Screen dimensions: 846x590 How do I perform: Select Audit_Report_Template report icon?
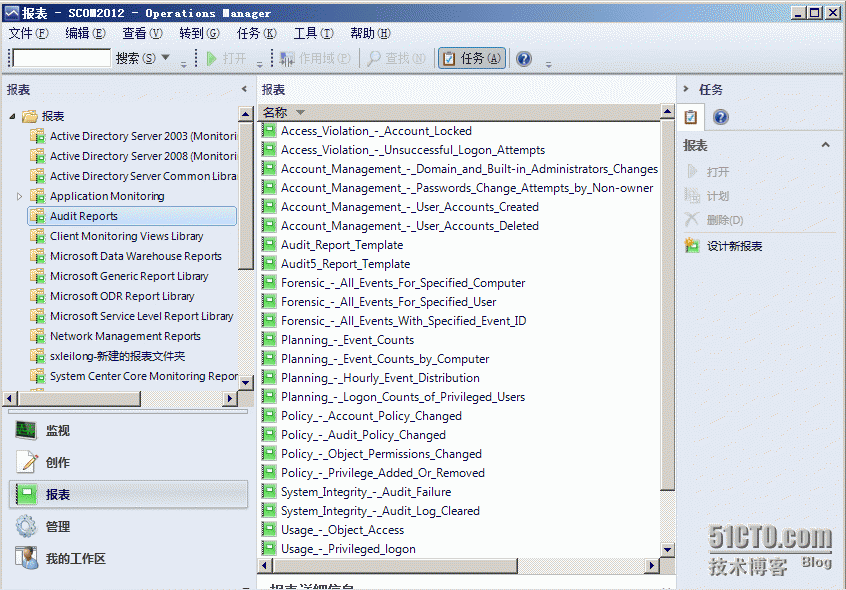point(269,245)
